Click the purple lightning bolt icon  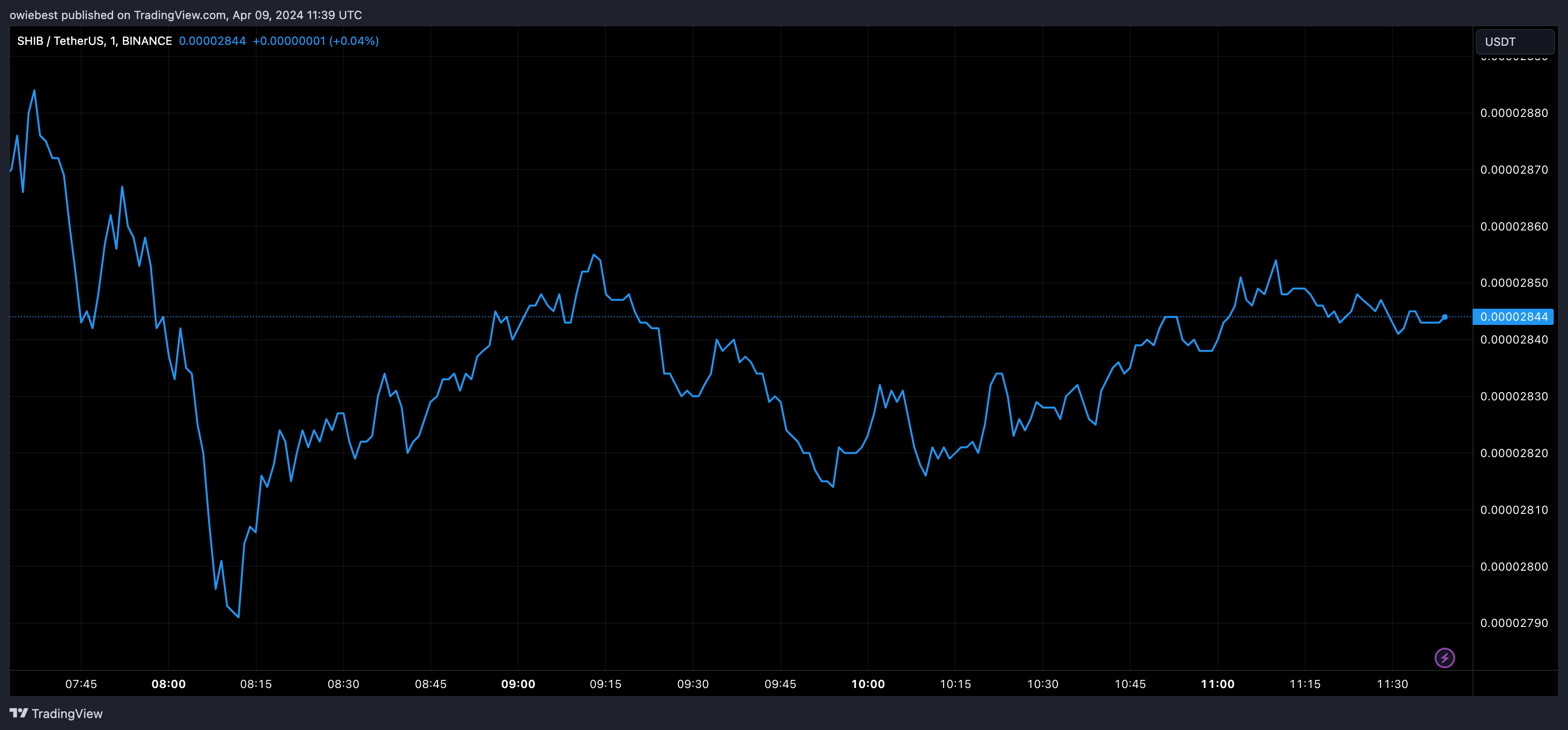coord(1444,657)
